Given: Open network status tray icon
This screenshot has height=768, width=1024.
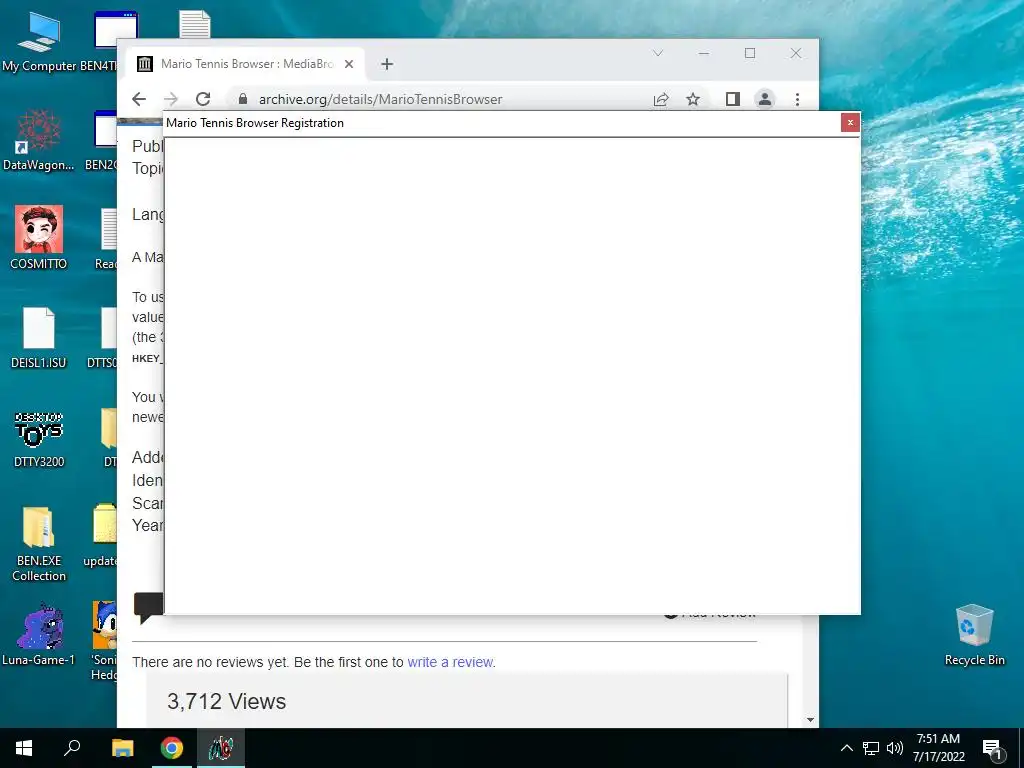Looking at the screenshot, I should coord(871,748).
